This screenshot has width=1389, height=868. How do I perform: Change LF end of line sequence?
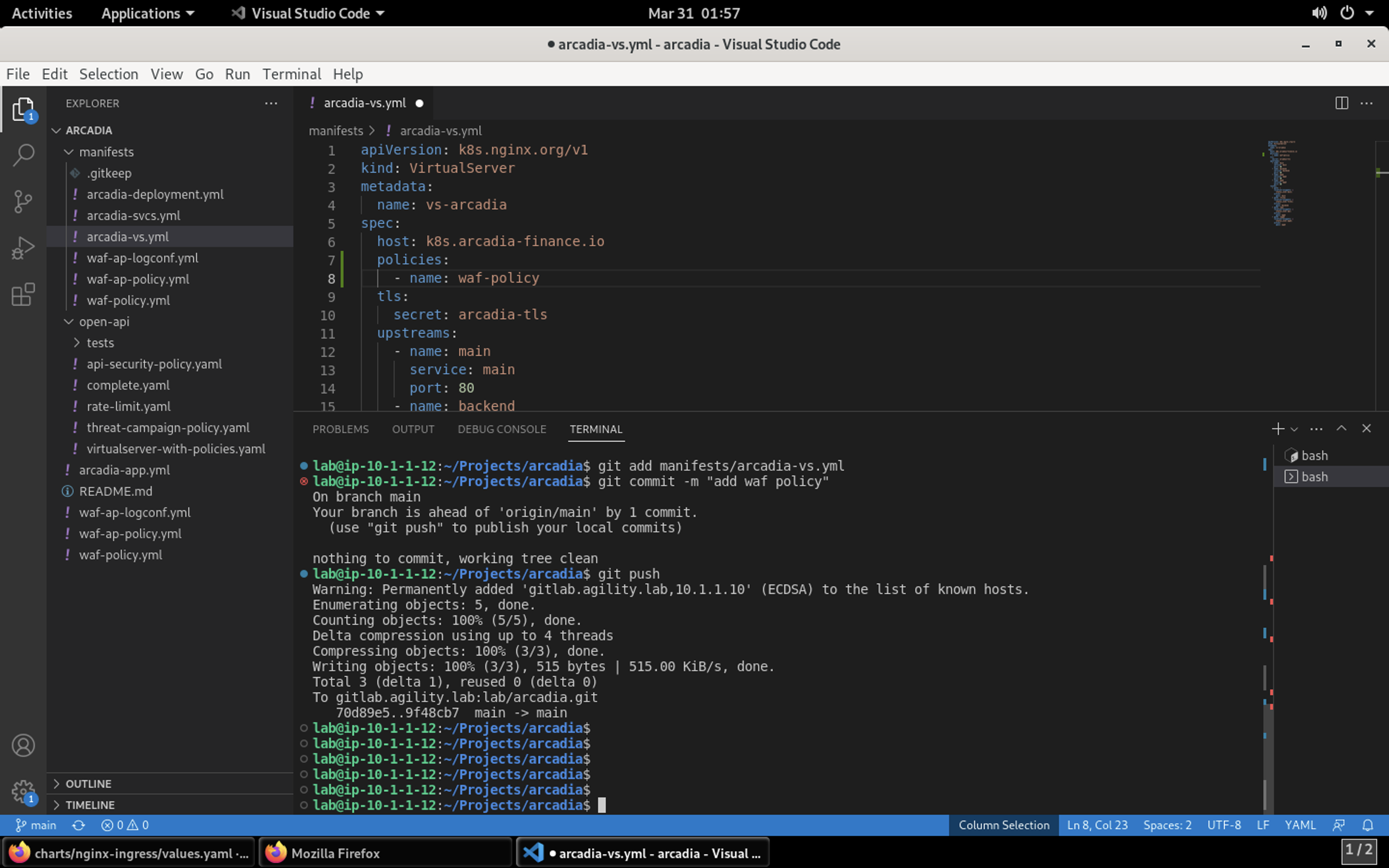[1263, 825]
